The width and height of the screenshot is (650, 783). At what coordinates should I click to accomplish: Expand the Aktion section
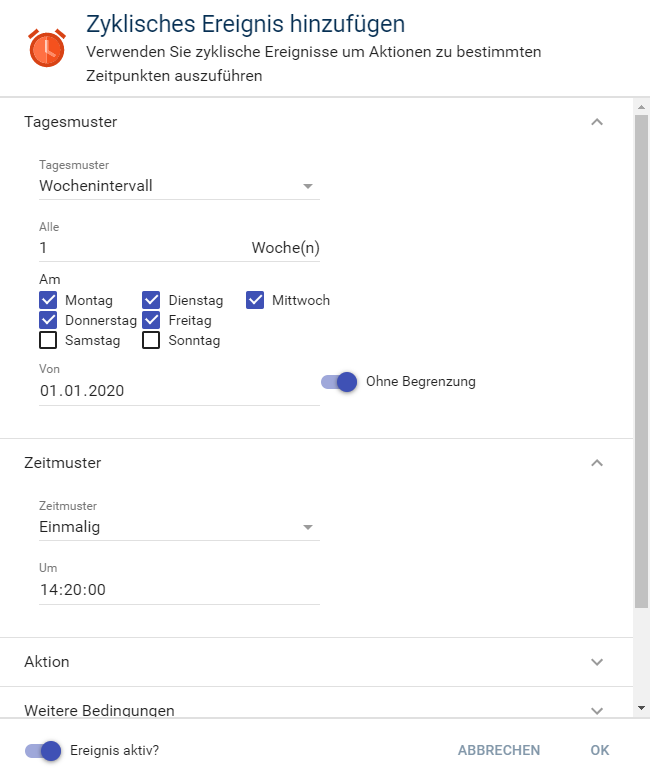[597, 662]
